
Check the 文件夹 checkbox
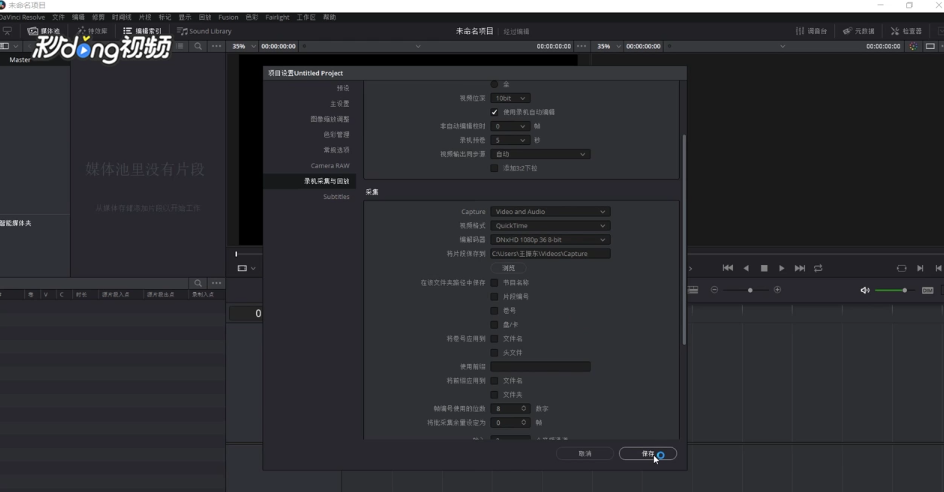[x=494, y=395]
